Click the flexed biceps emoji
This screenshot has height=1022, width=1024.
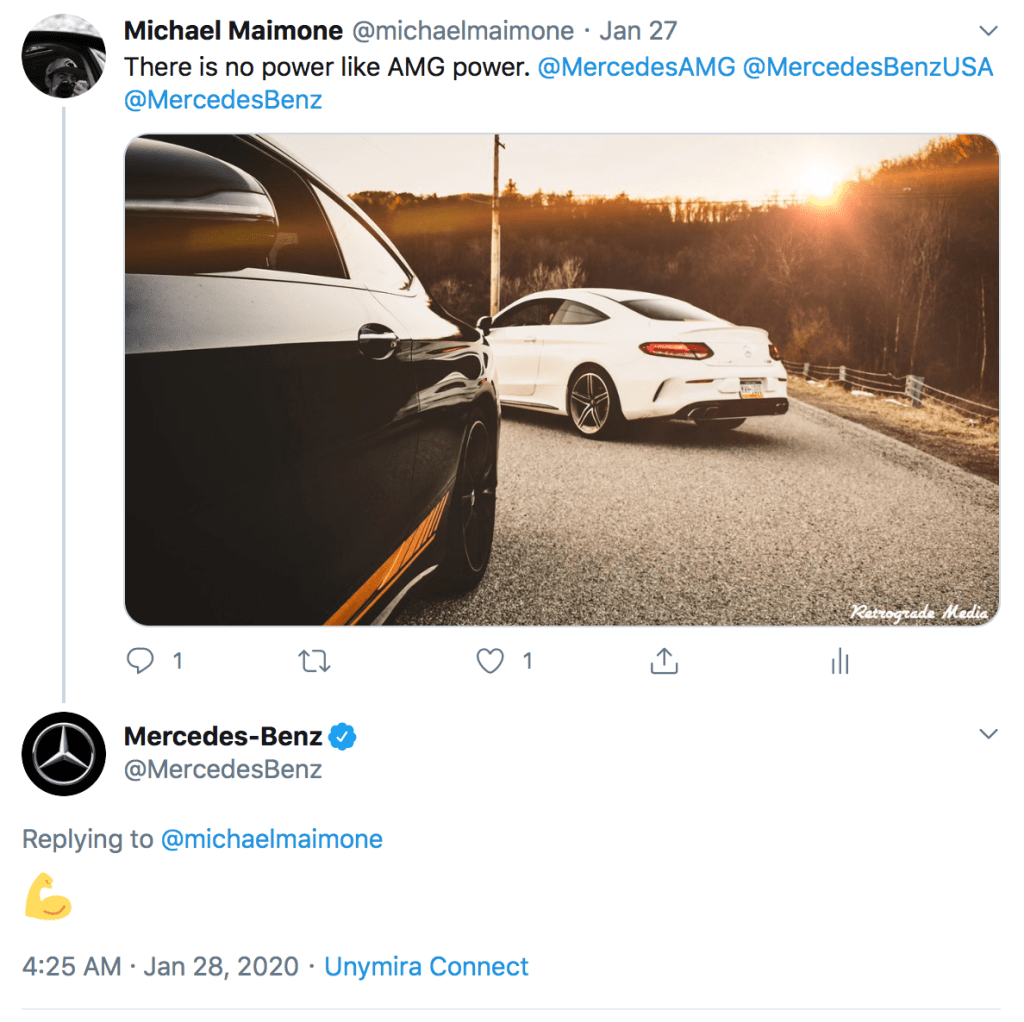pos(48,897)
